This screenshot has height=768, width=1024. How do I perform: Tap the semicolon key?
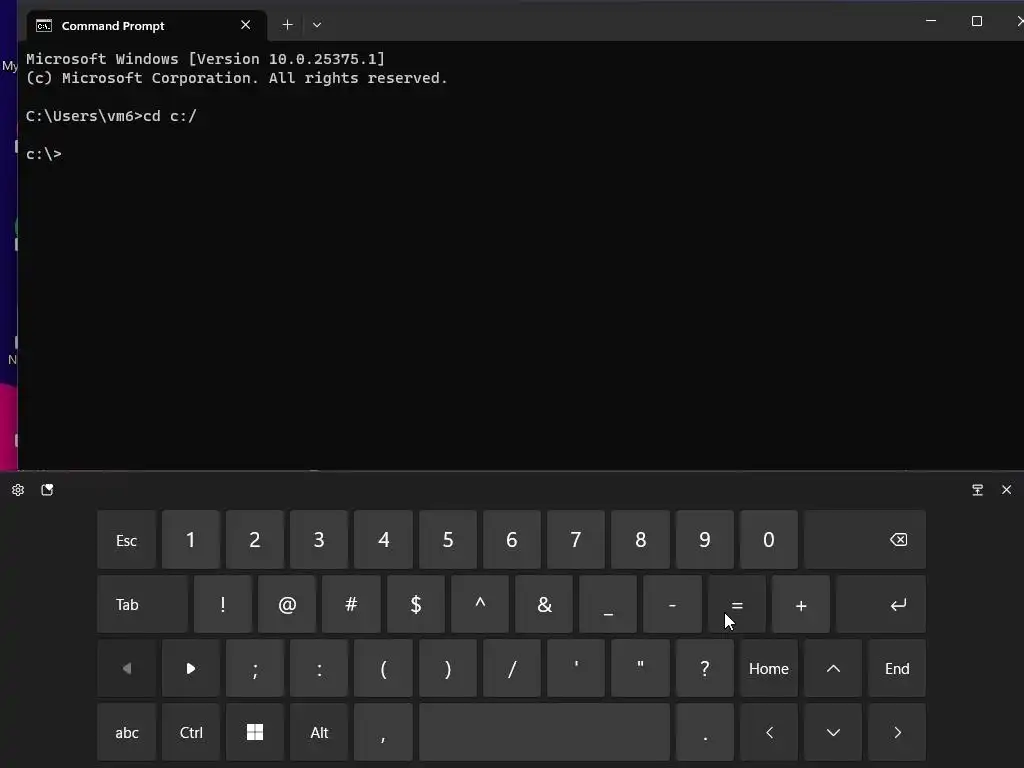click(x=255, y=669)
